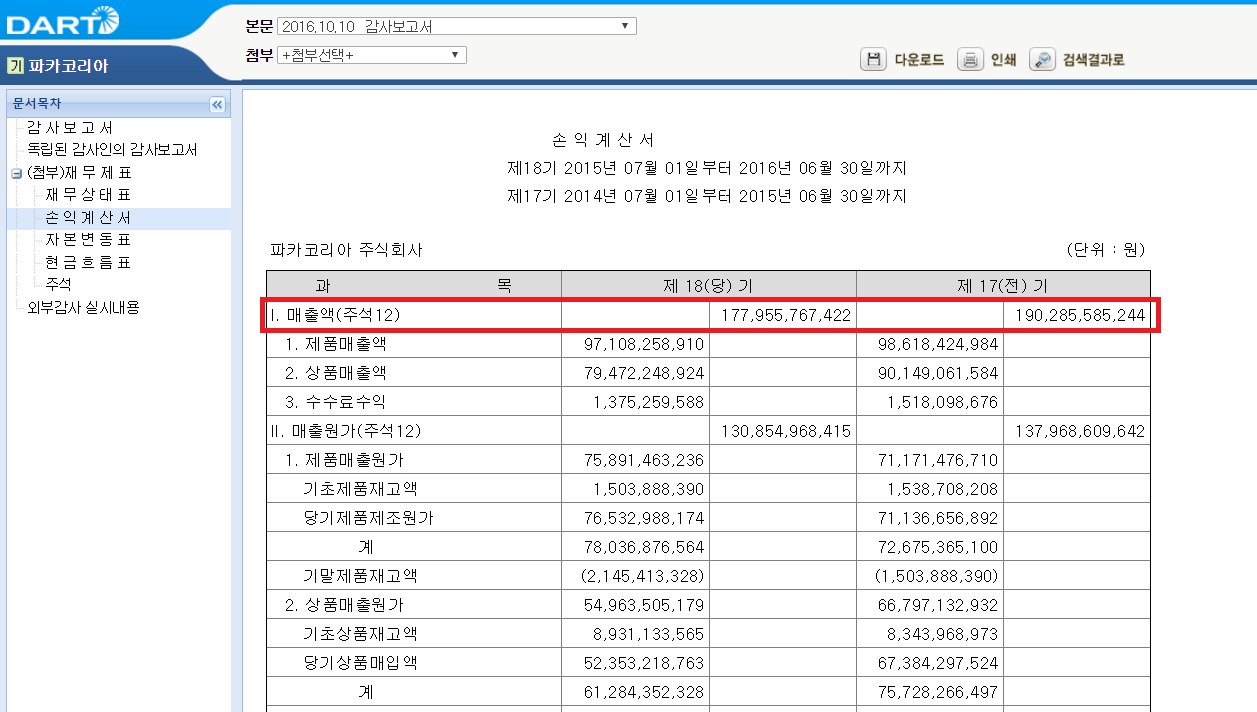Click the company badge icon beside 파카코리아

point(15,67)
